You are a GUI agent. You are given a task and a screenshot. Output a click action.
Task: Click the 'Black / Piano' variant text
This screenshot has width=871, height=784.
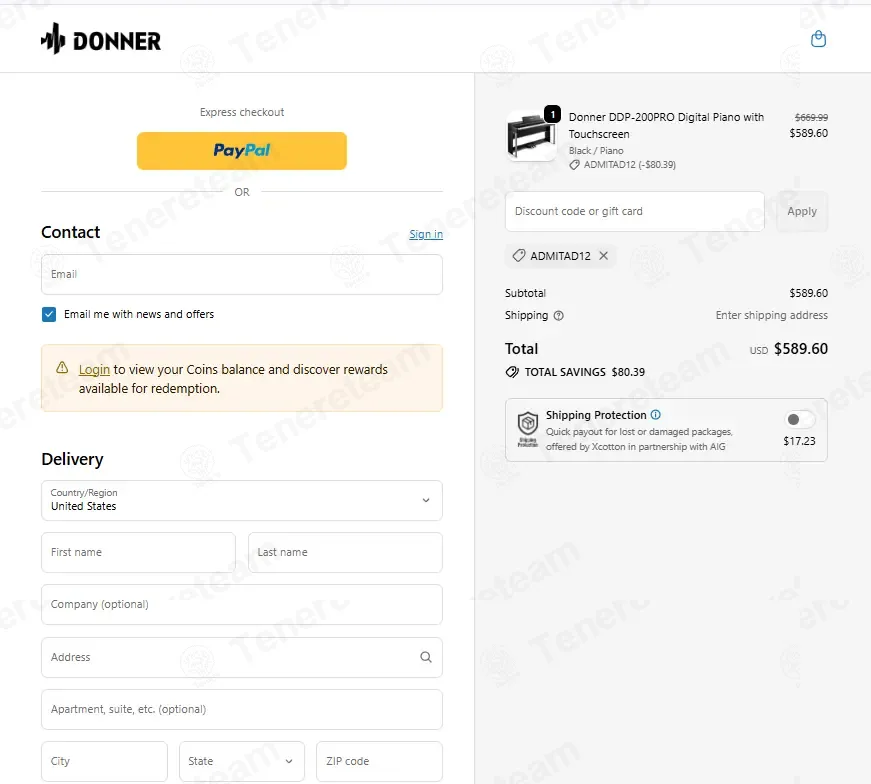(x=596, y=151)
